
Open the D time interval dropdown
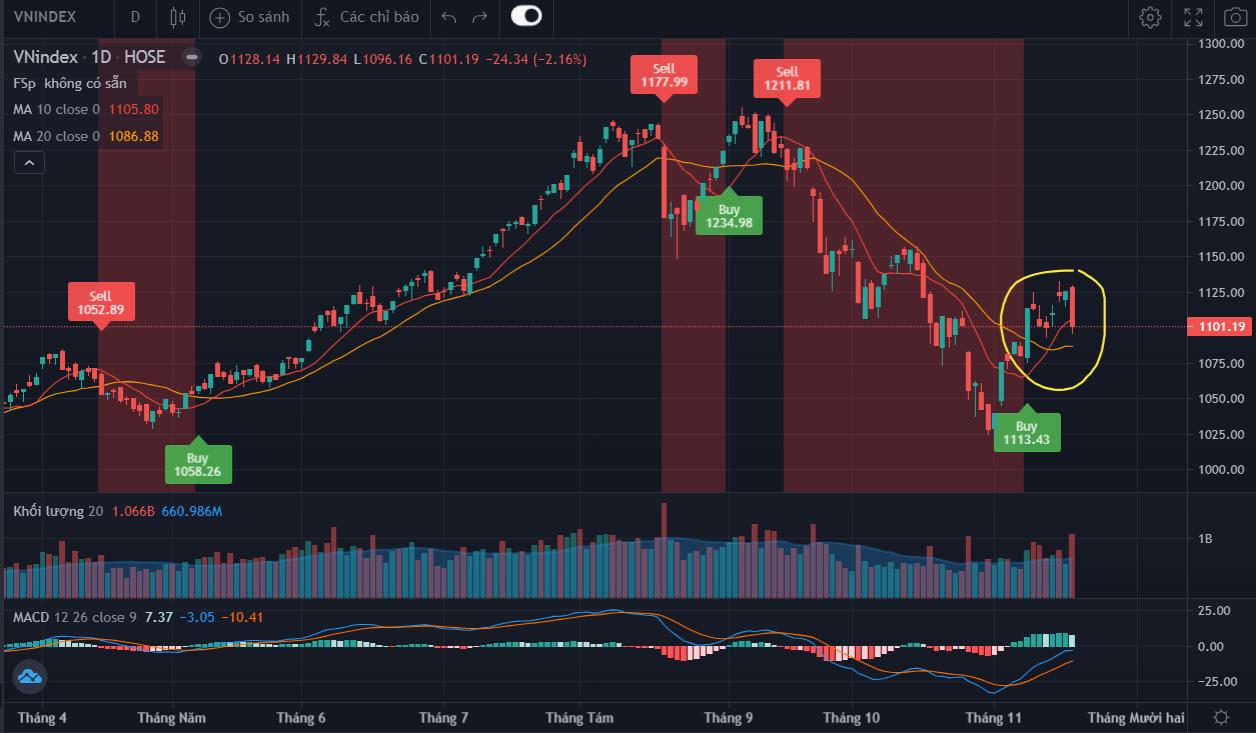tap(135, 17)
